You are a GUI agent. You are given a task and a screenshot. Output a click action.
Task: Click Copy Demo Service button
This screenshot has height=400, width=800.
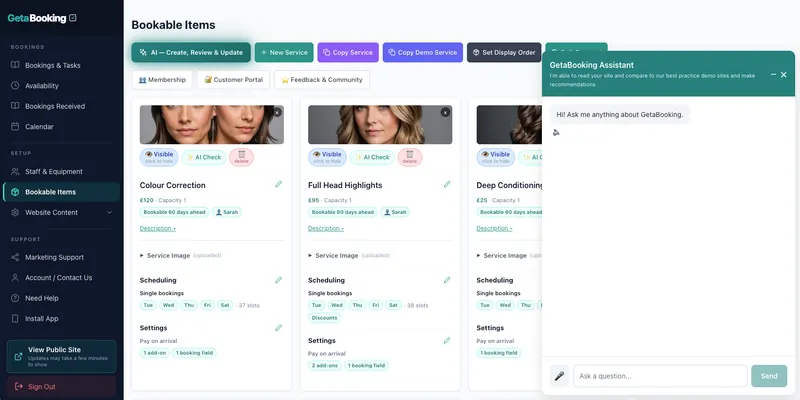click(422, 53)
